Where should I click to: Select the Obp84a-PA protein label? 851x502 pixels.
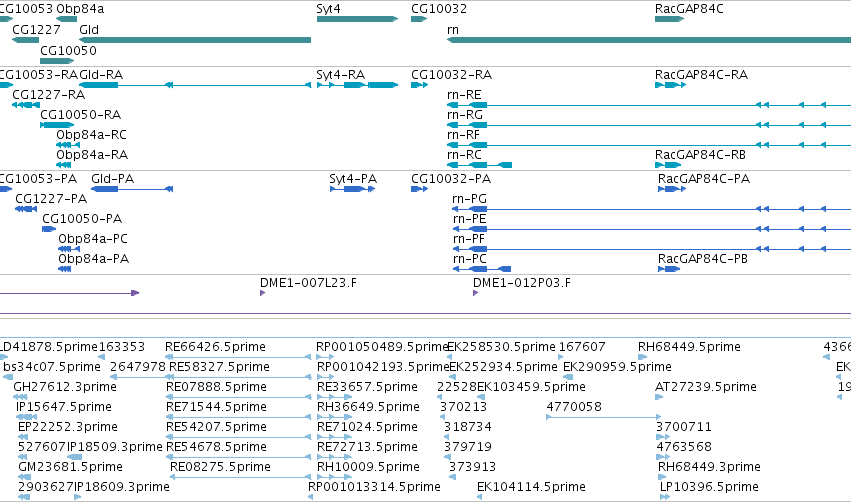[x=93, y=259]
